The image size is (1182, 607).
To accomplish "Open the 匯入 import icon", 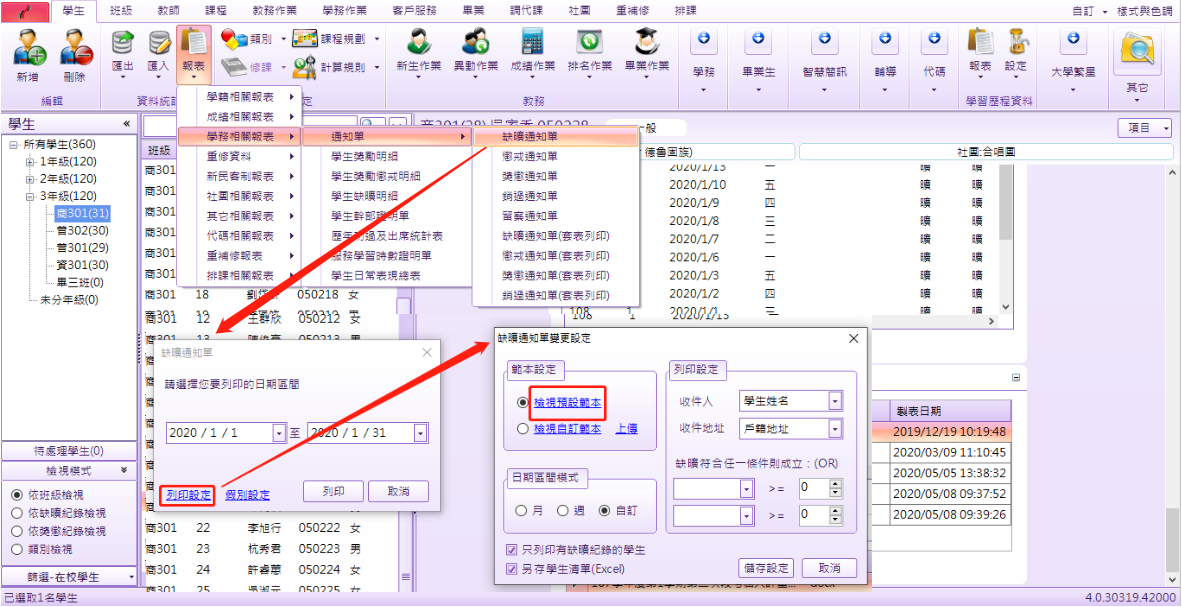I will (158, 47).
